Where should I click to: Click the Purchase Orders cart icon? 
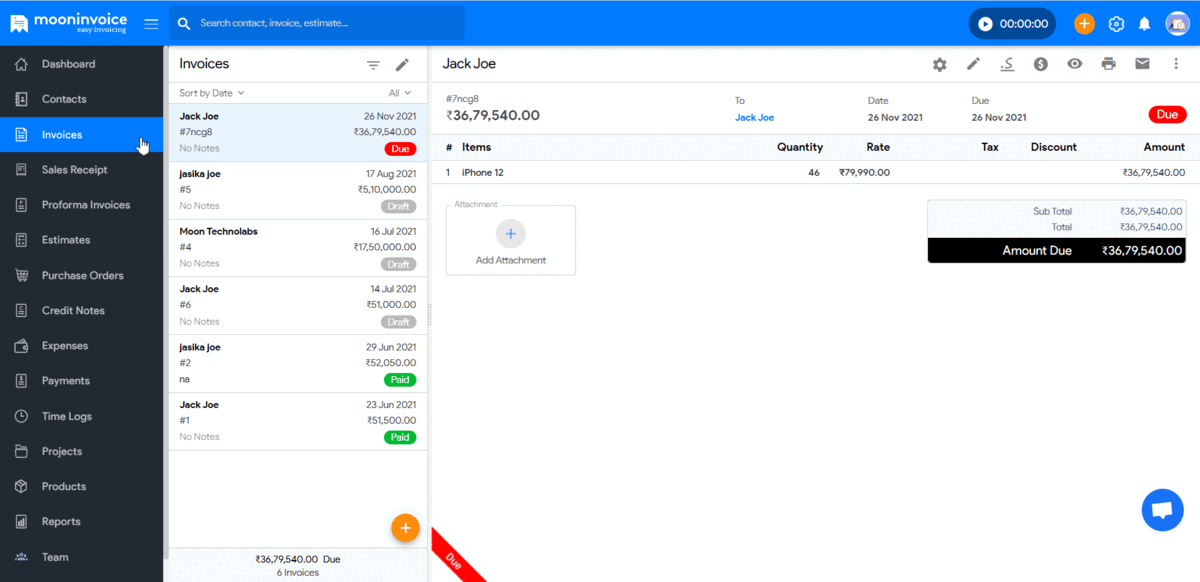22,275
